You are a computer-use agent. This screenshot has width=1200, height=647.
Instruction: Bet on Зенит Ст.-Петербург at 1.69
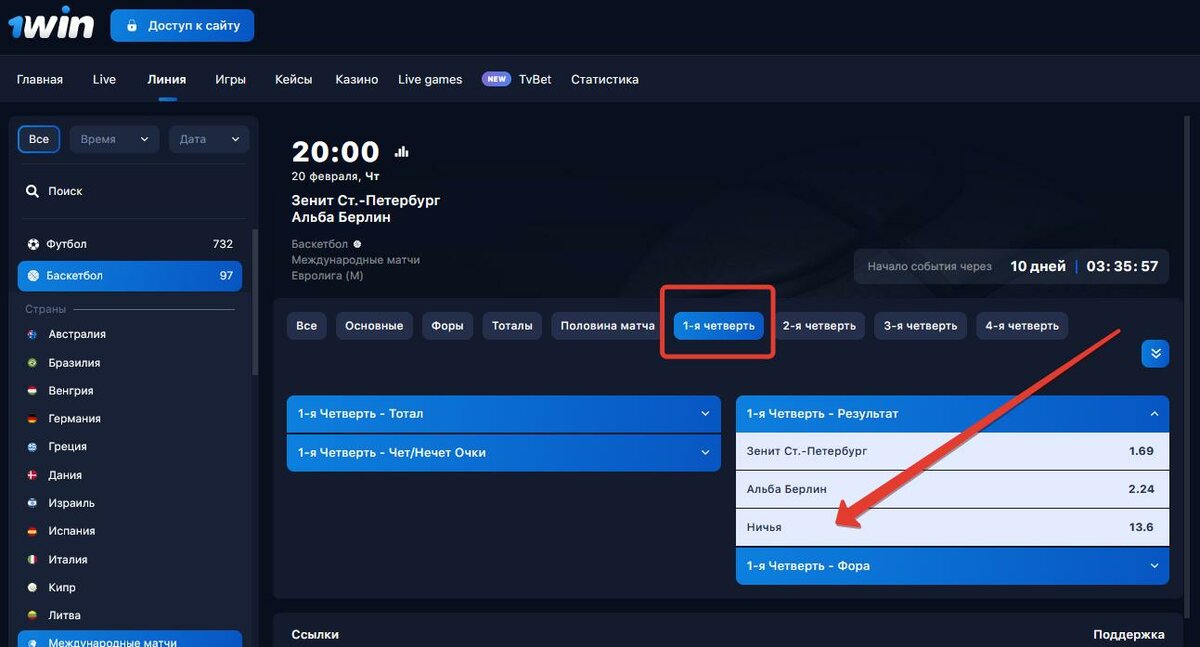[952, 451]
